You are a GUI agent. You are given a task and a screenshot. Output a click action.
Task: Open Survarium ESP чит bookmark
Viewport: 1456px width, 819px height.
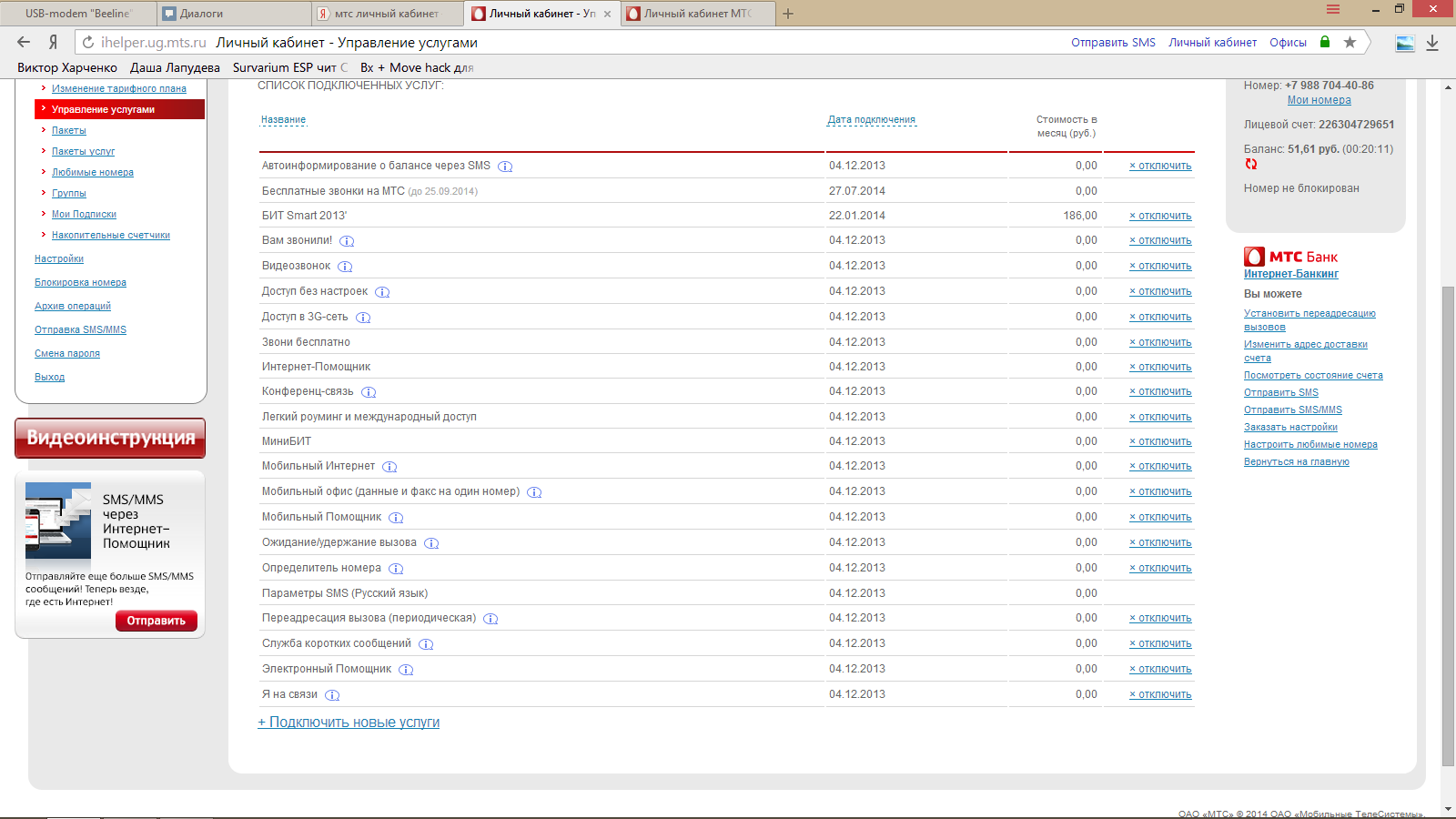[289, 67]
